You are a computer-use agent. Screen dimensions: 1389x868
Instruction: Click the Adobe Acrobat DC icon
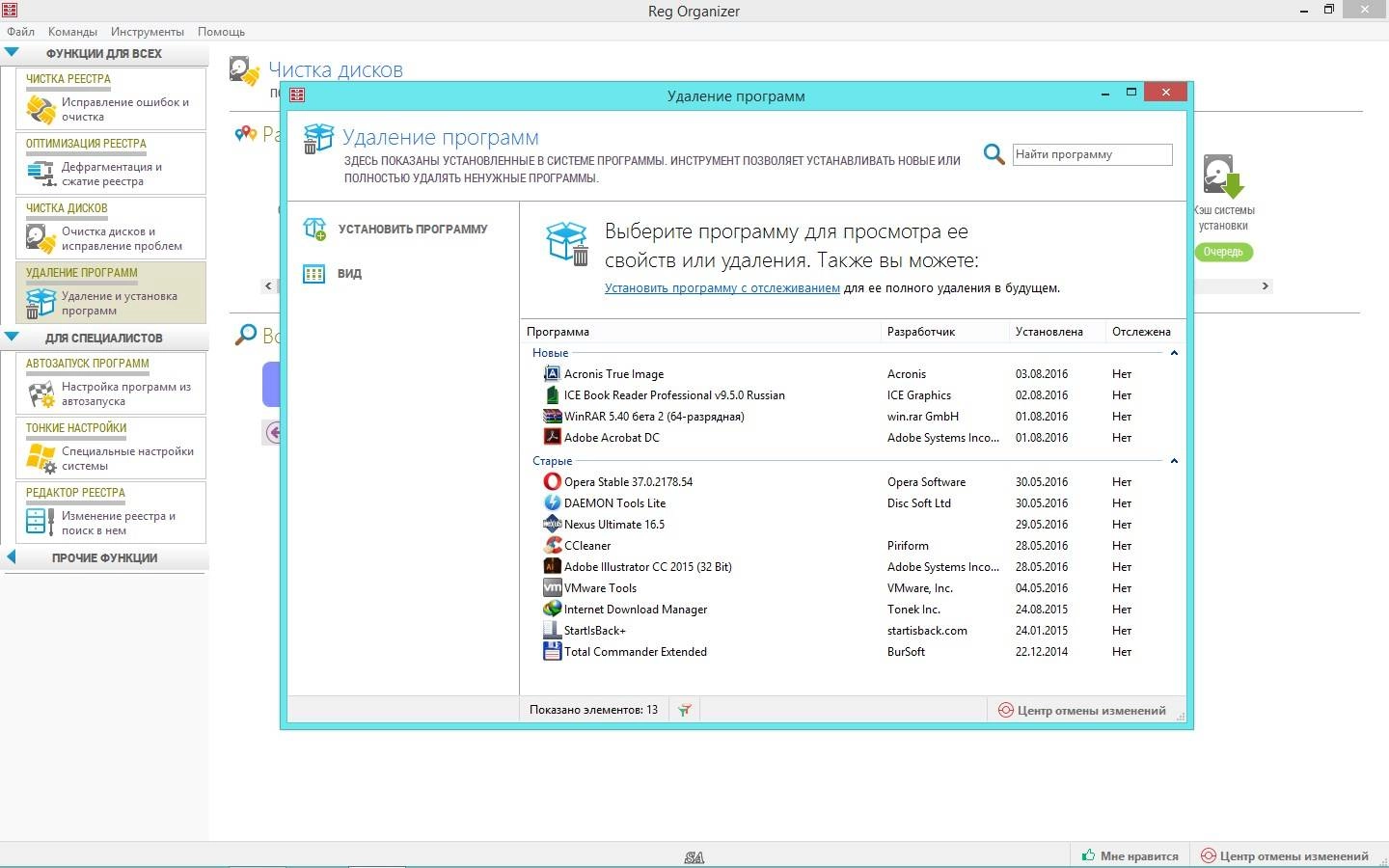552,437
